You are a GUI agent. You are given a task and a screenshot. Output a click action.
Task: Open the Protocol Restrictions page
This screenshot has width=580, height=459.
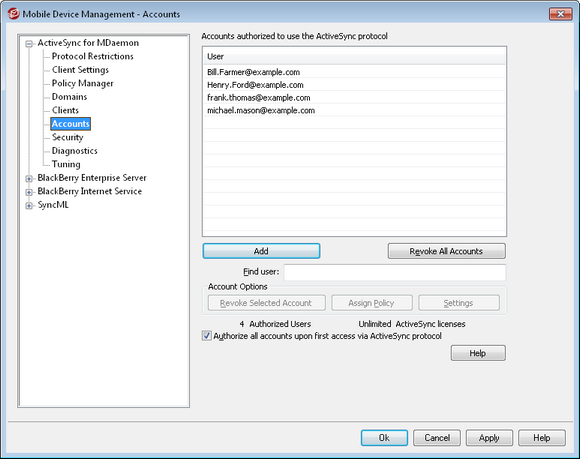pos(92,56)
